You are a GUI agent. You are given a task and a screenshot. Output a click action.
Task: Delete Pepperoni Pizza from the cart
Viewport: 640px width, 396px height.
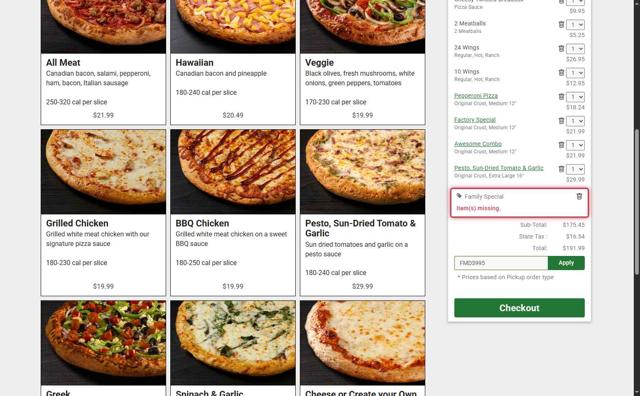pyautogui.click(x=561, y=97)
